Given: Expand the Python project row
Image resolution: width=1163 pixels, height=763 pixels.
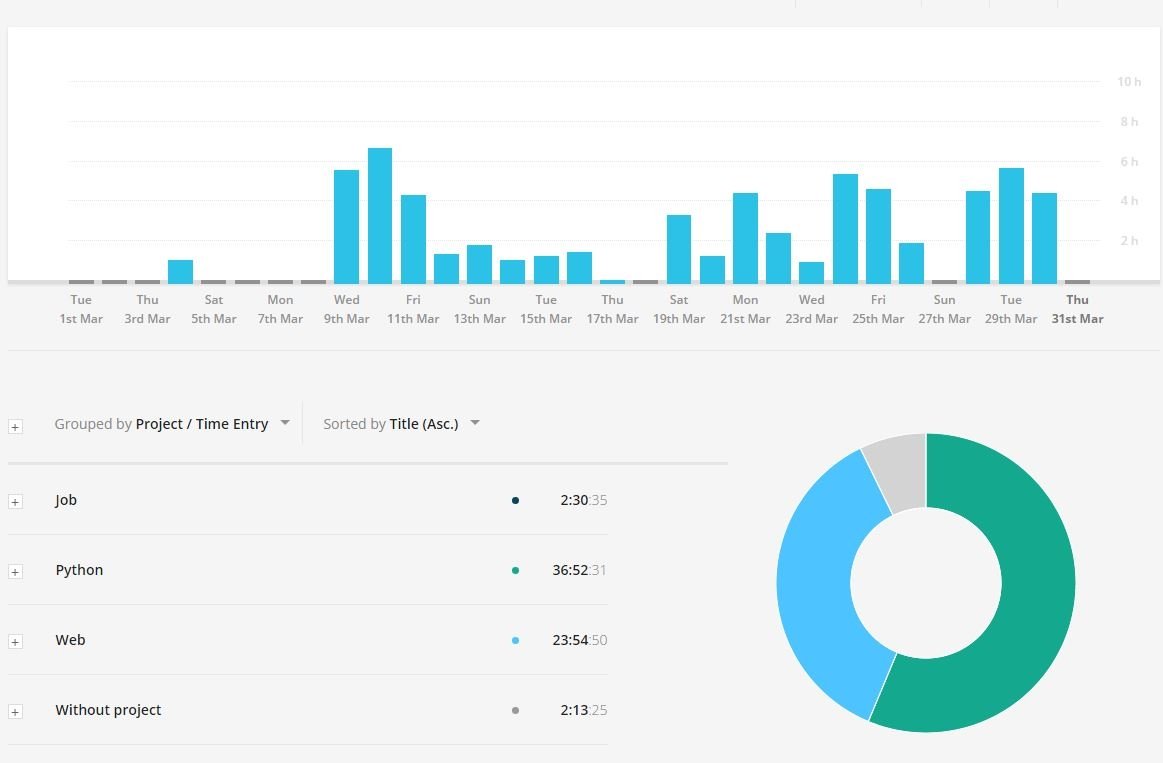Looking at the screenshot, I should click(15, 571).
